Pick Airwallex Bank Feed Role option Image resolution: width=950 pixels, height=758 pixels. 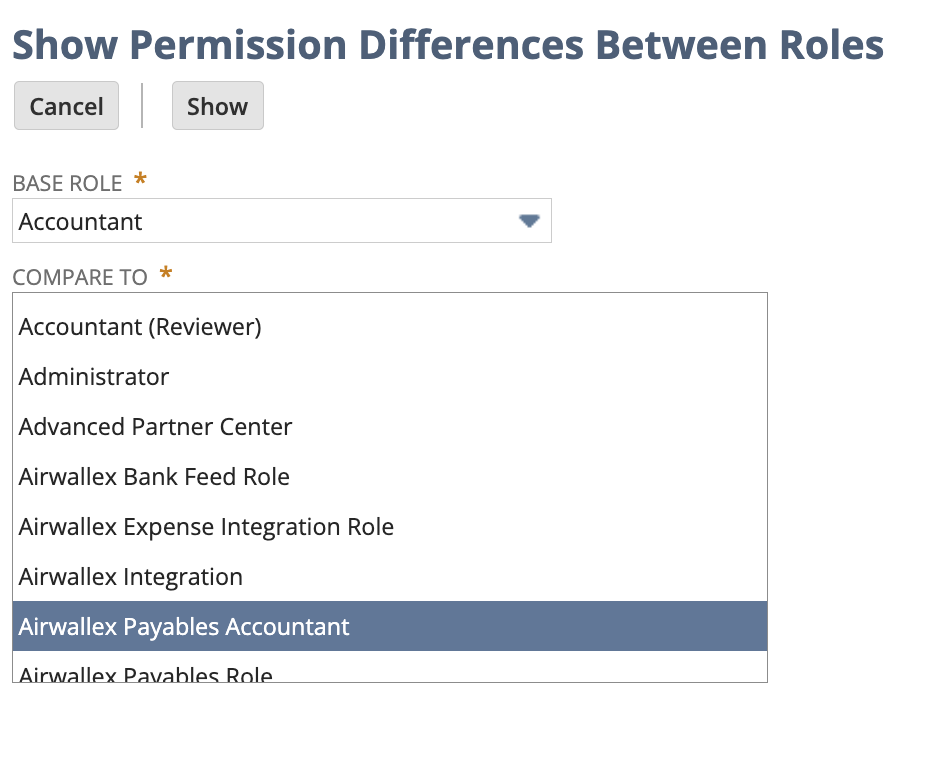point(154,477)
